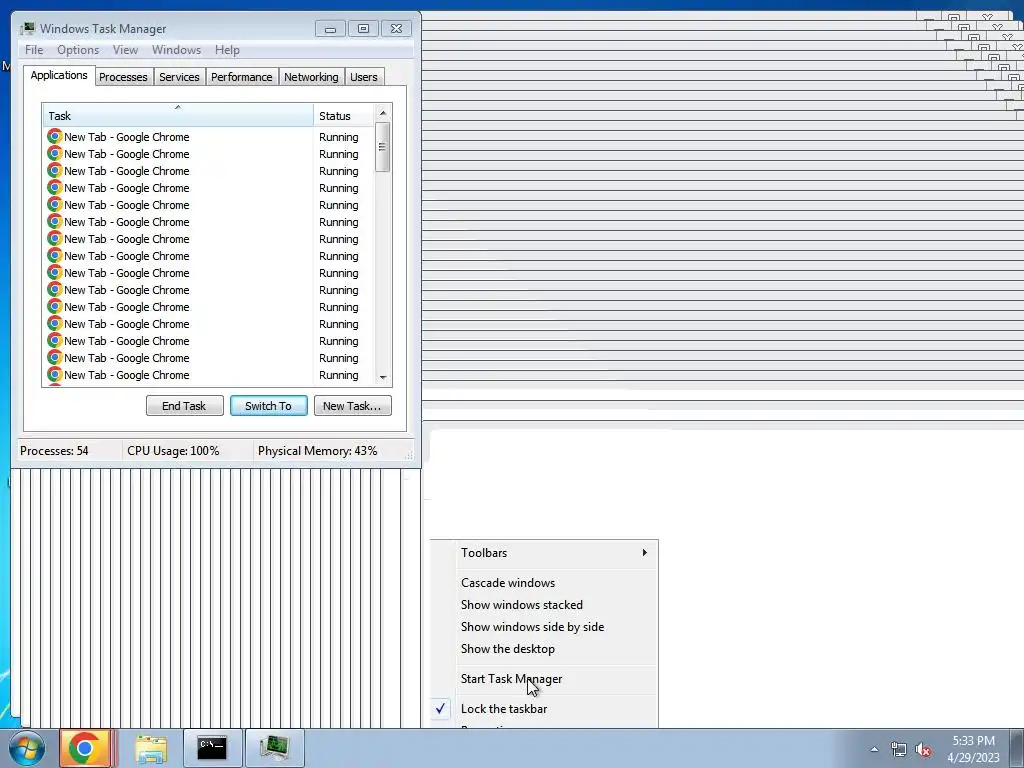Open the Windows menu
The width and height of the screenshot is (1024, 768).
[176, 50]
